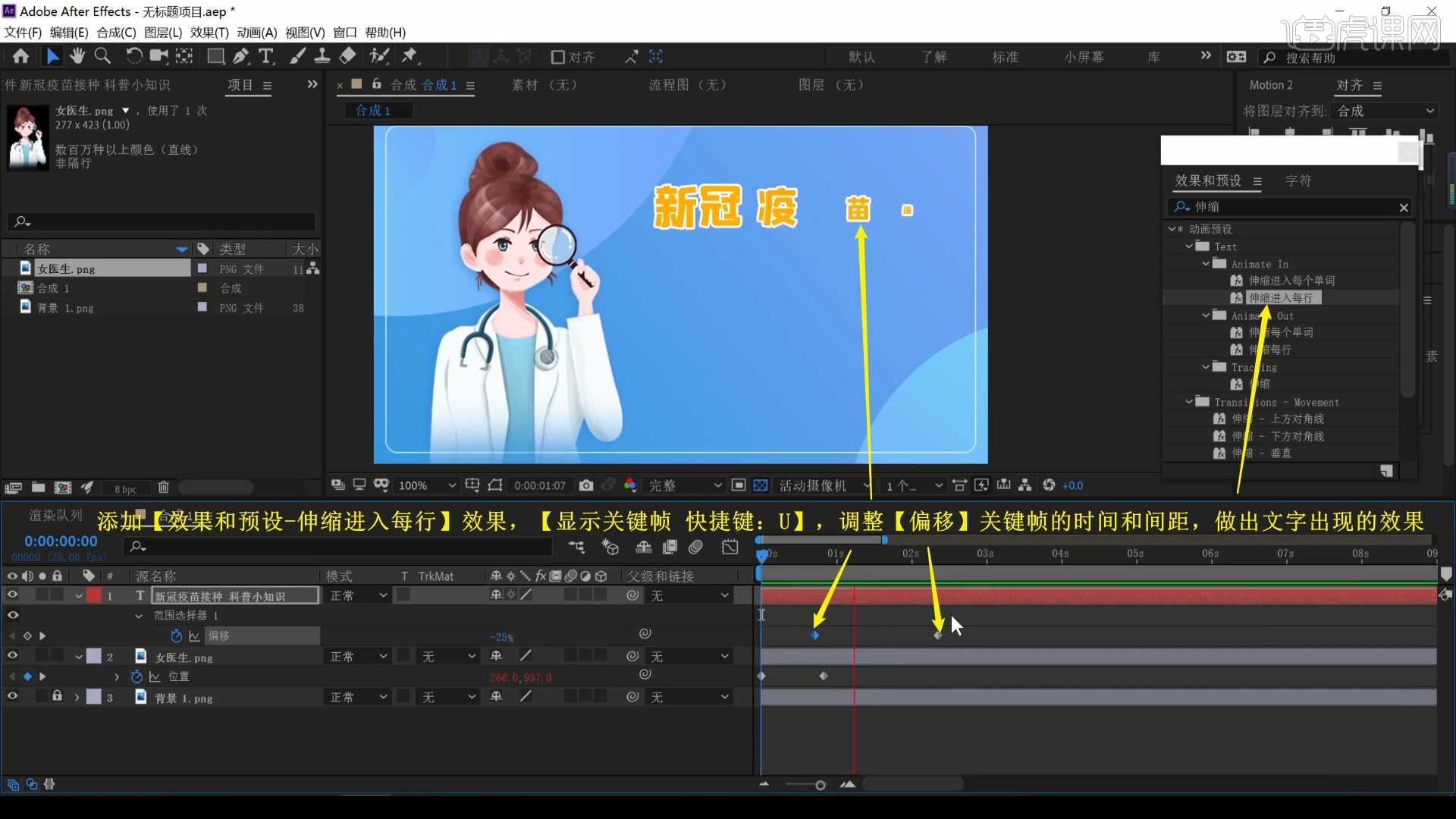Switch to the 字符 panel tab

pos(1298,180)
